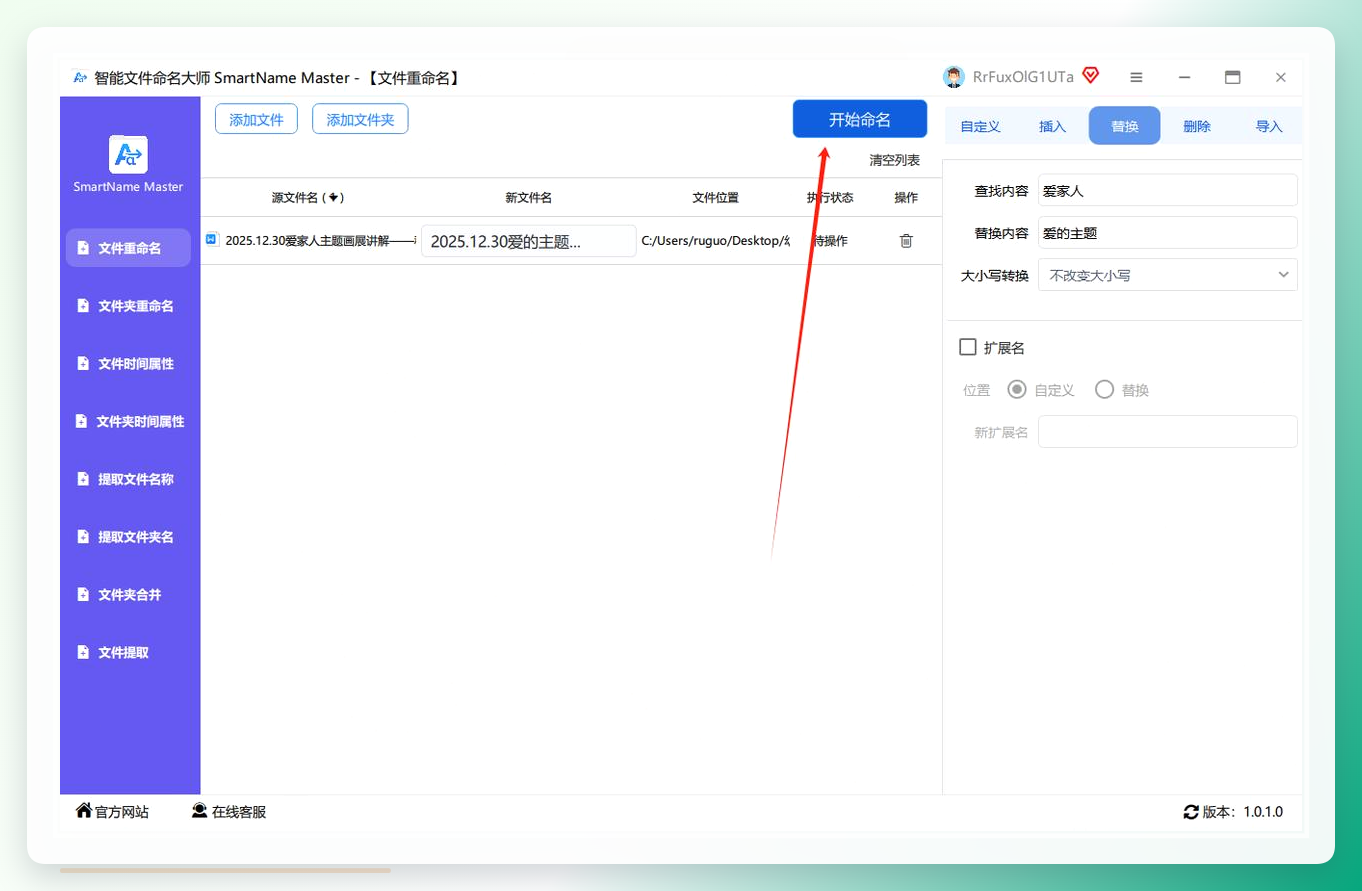Open the 大小写转换 dropdown
The height and width of the screenshot is (891, 1362).
[x=1168, y=275]
